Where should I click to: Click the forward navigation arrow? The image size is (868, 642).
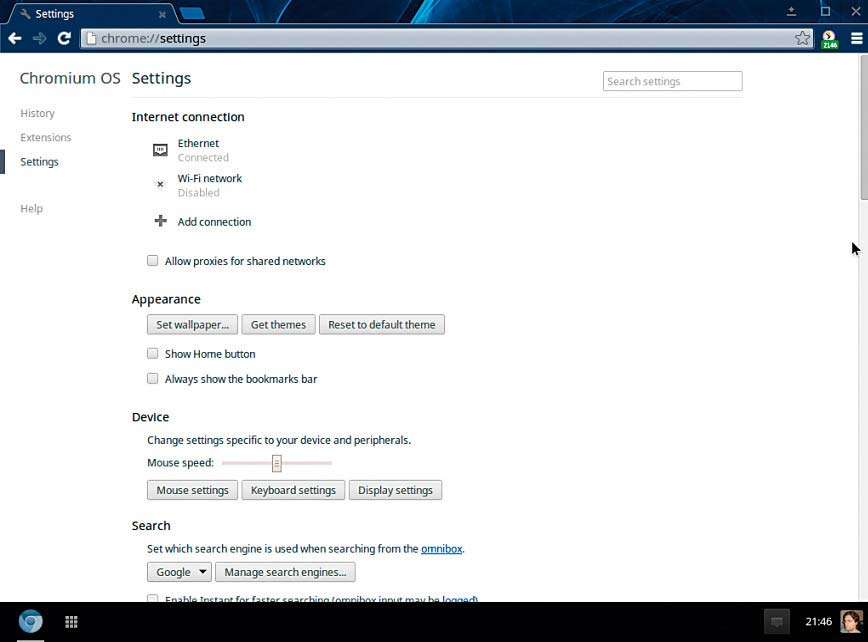pos(39,38)
